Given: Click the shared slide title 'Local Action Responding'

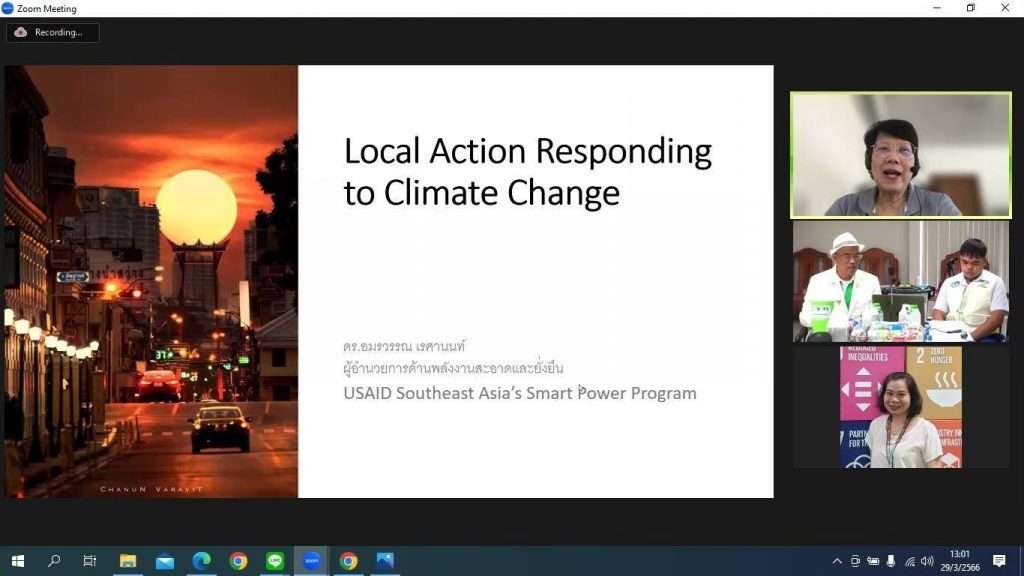Looking at the screenshot, I should point(527,151).
